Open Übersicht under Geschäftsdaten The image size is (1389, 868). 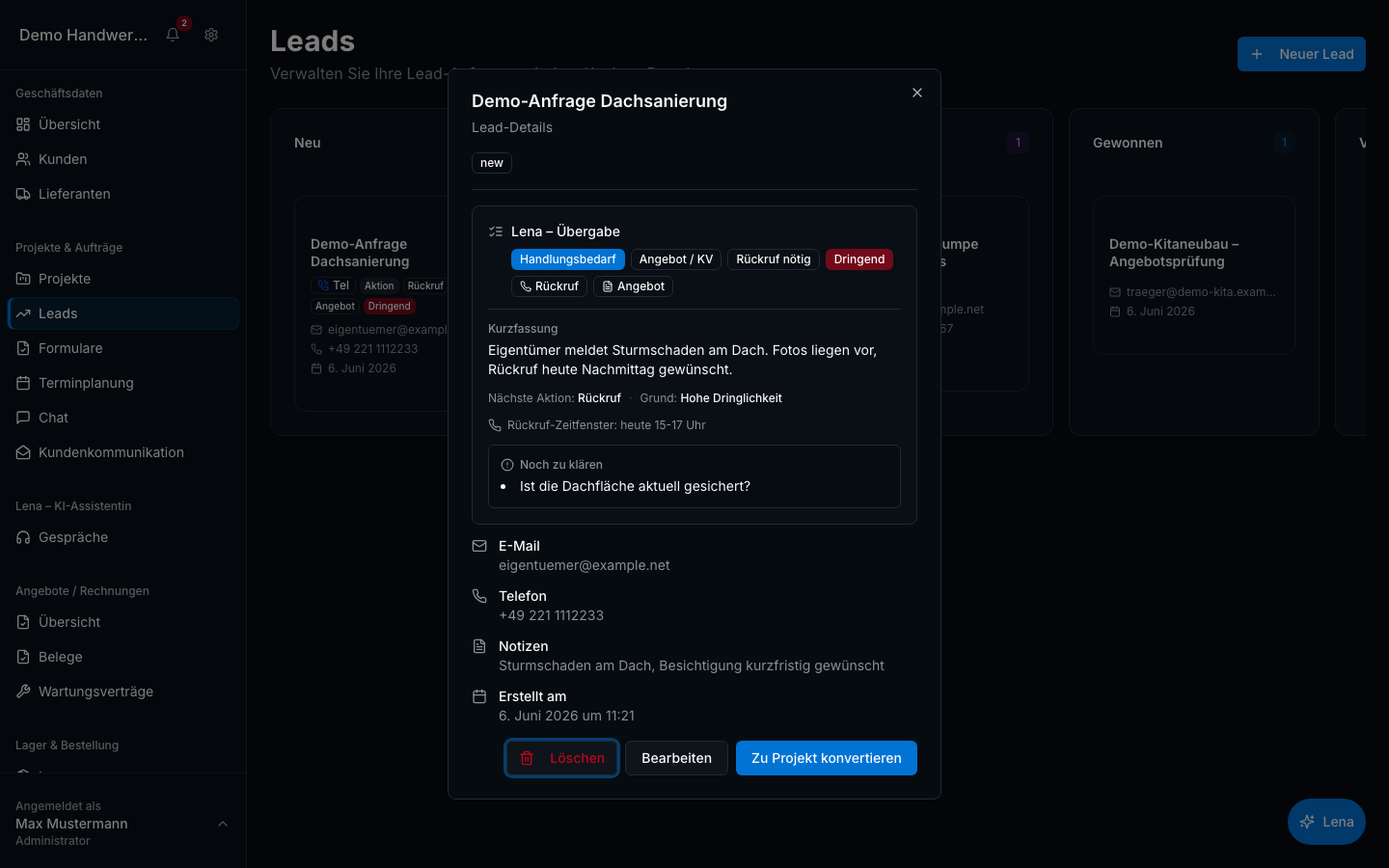point(123,124)
